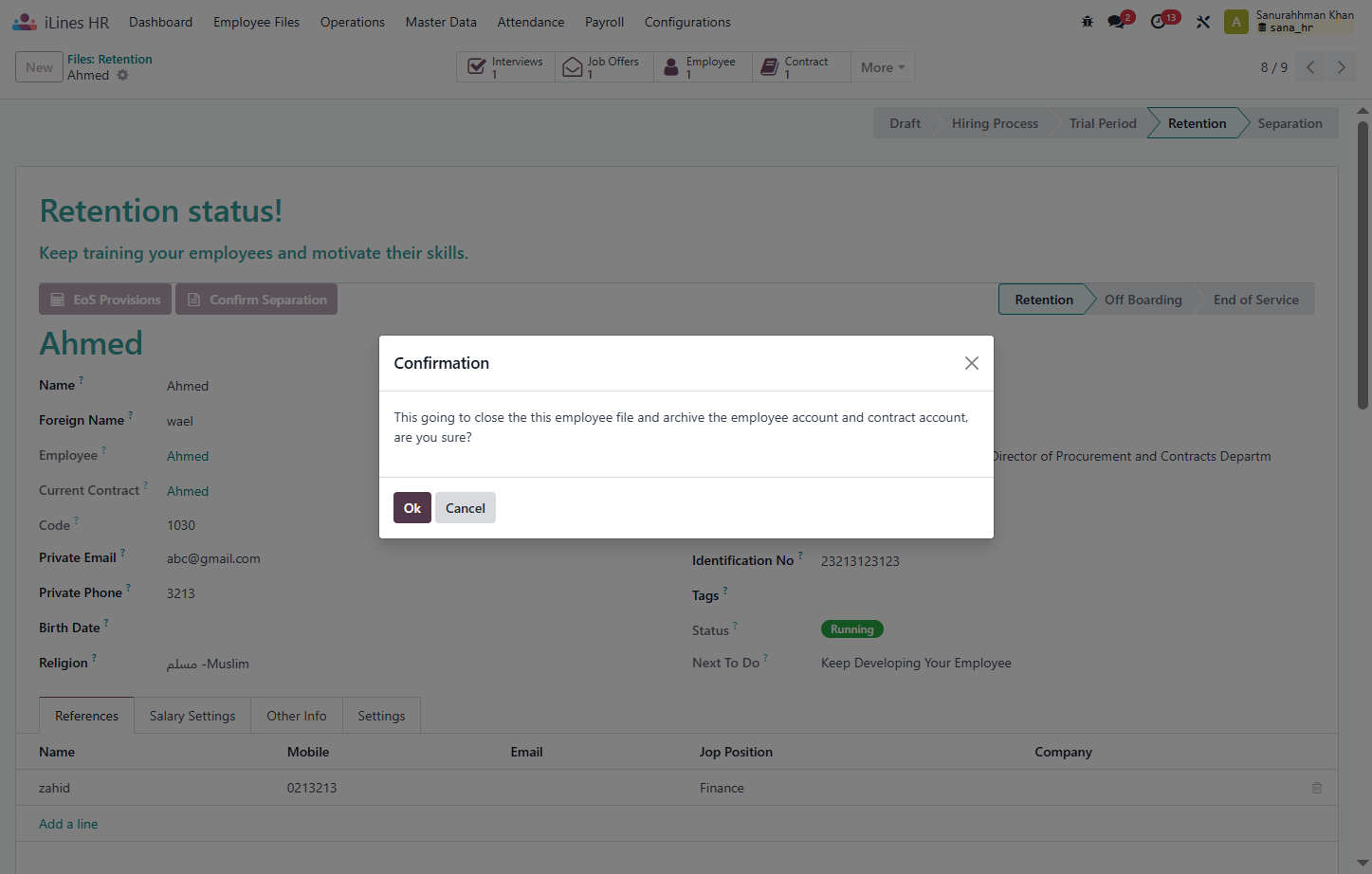Open Employee Files menu
This screenshot has width=1372, height=874.
(256, 22)
